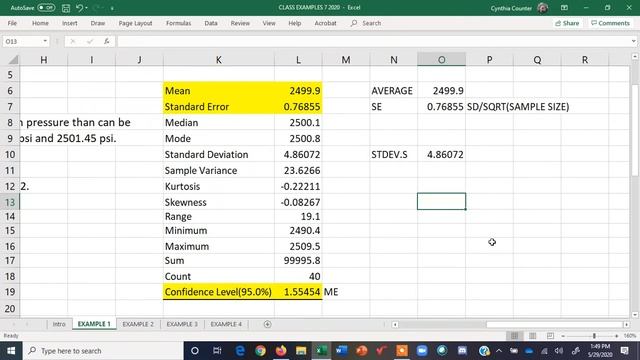The image size is (640, 360).
Task: Open Task View on the taskbar
Action: click(217, 351)
